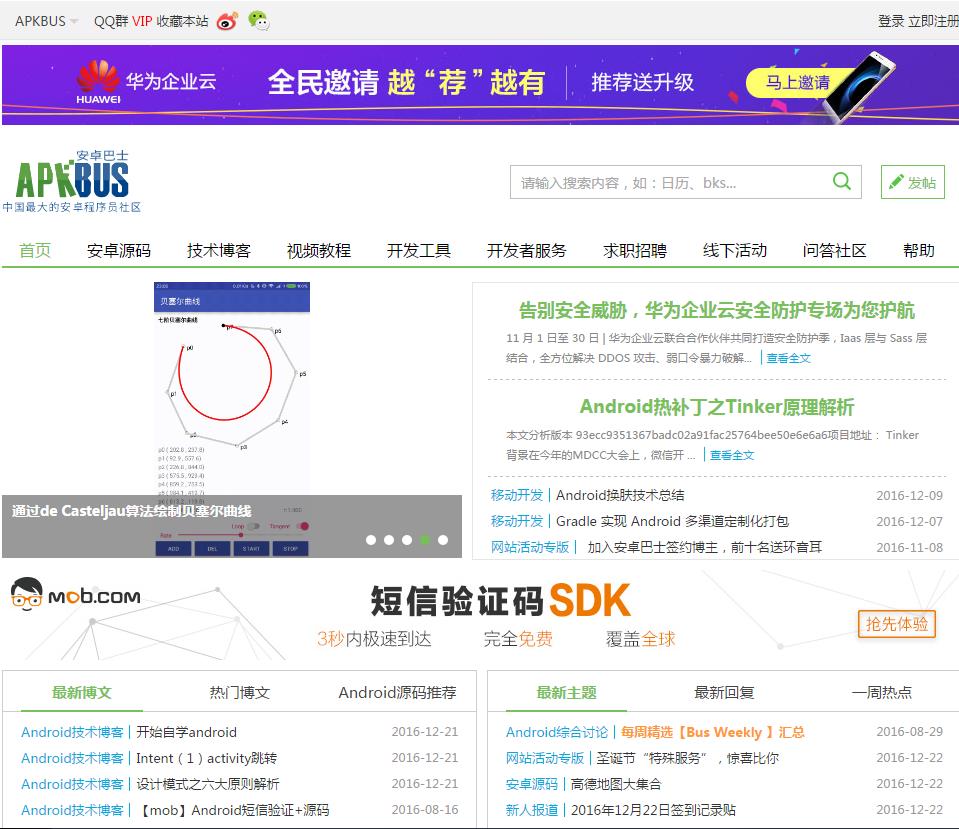Open Android换肤技术总结 article

(620, 495)
